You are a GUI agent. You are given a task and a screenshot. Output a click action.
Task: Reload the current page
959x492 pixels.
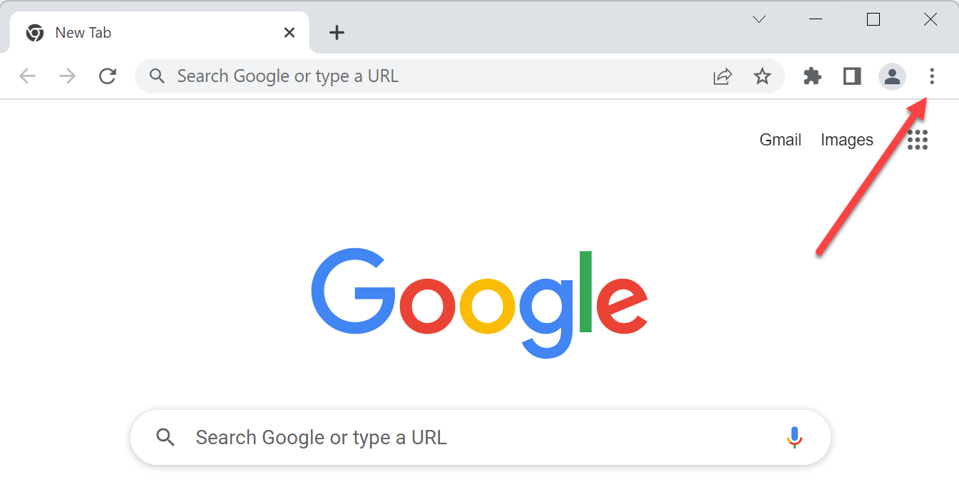pyautogui.click(x=108, y=76)
